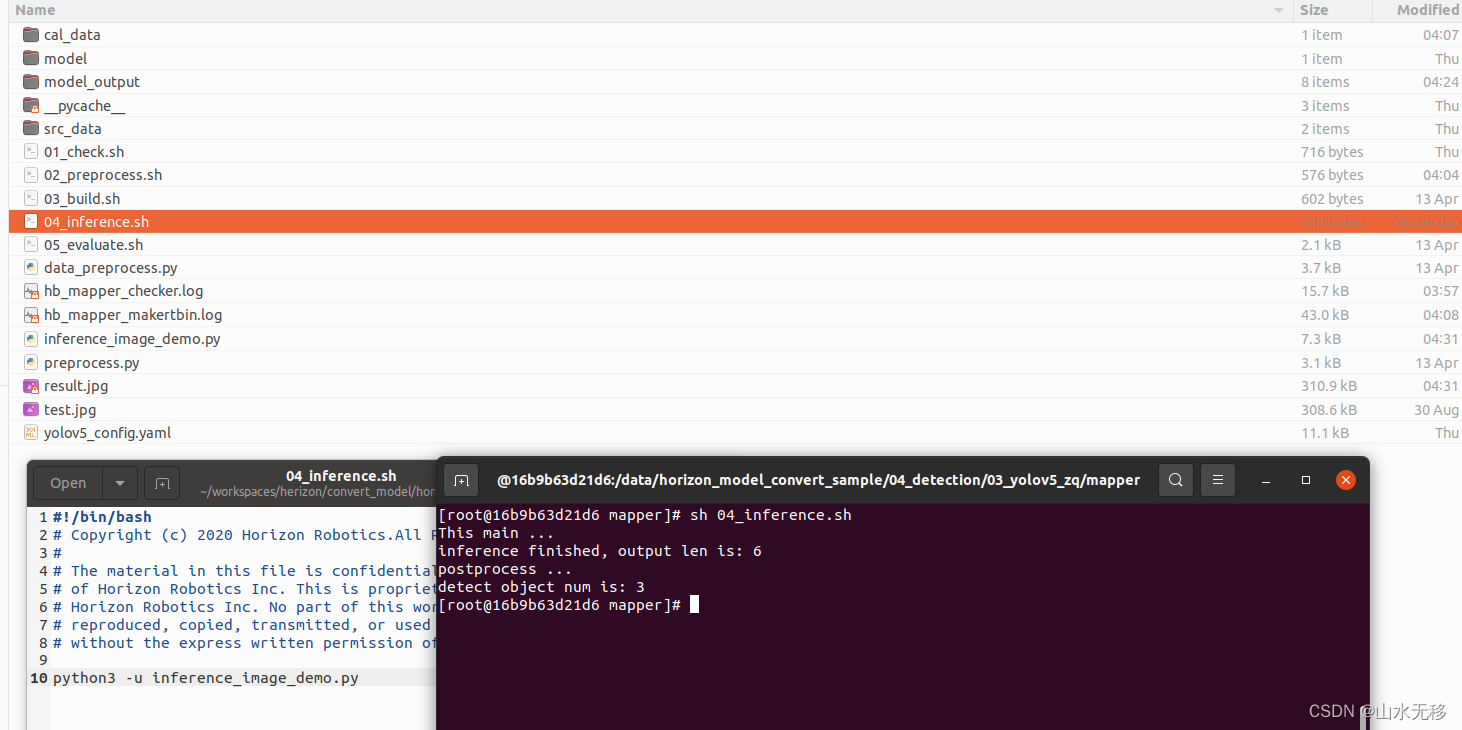
Task: Sort files by Name column header
Action: tap(36, 10)
